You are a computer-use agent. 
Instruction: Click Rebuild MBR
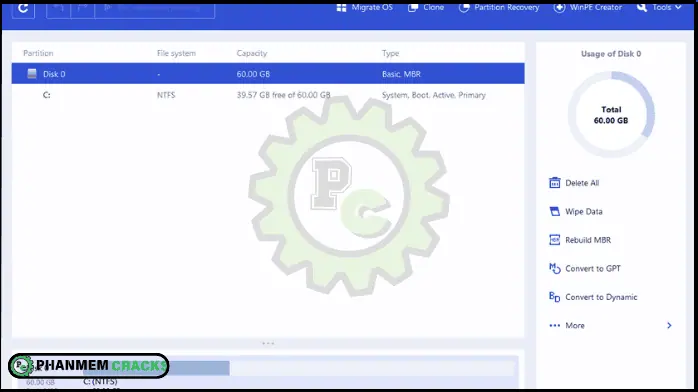pos(580,240)
